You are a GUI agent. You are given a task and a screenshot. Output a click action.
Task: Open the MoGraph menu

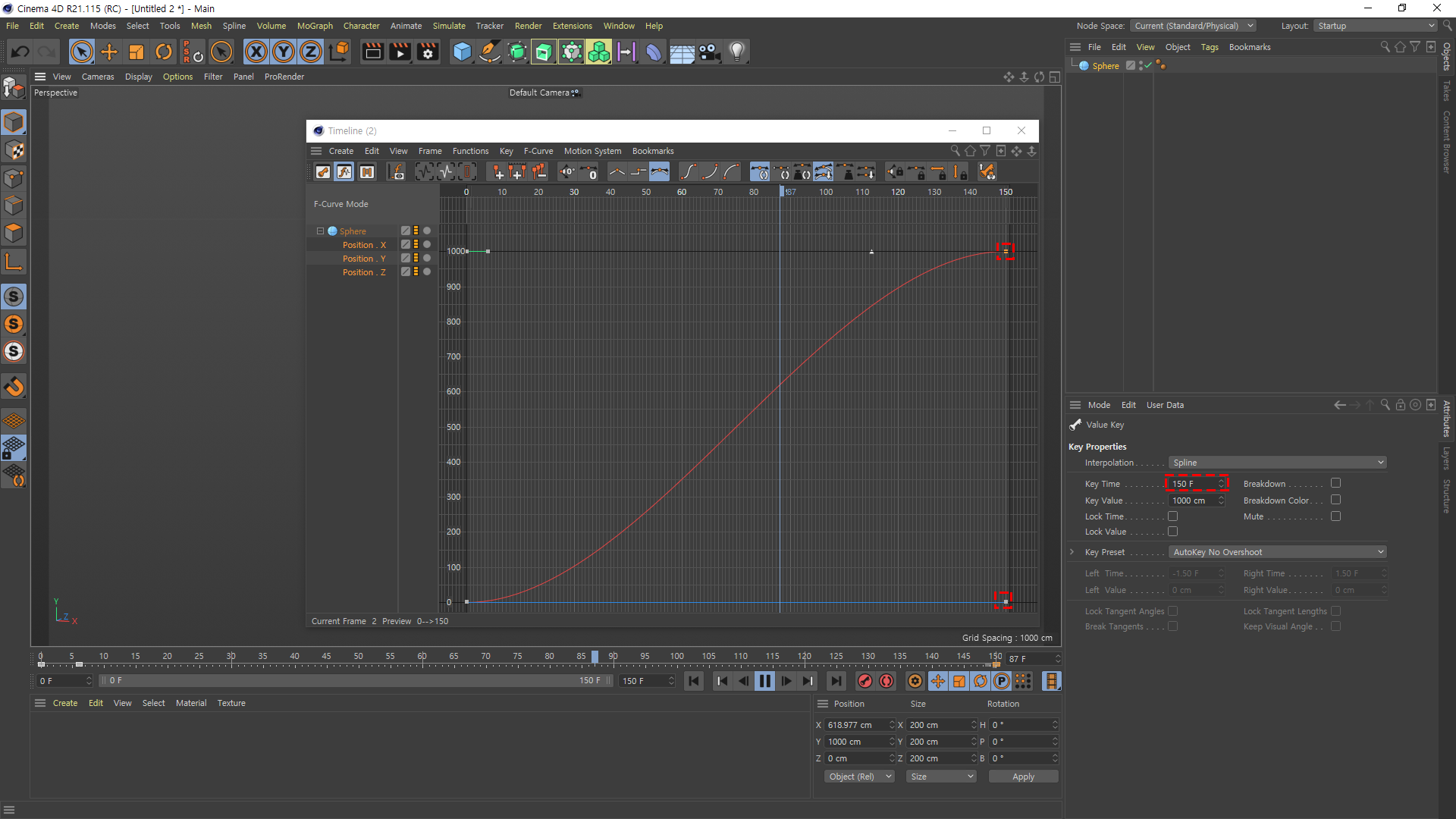click(x=315, y=26)
